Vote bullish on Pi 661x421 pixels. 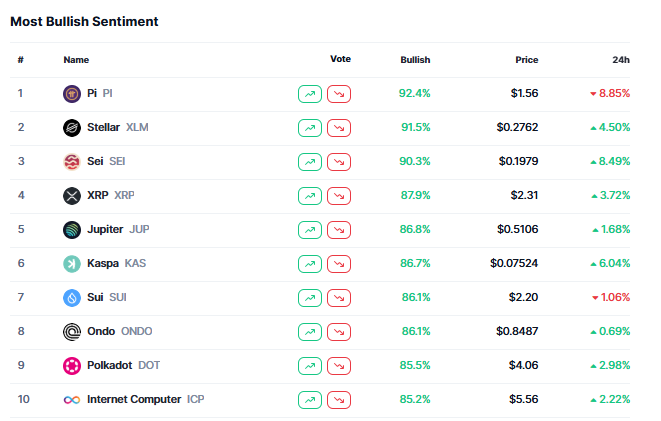pos(310,94)
